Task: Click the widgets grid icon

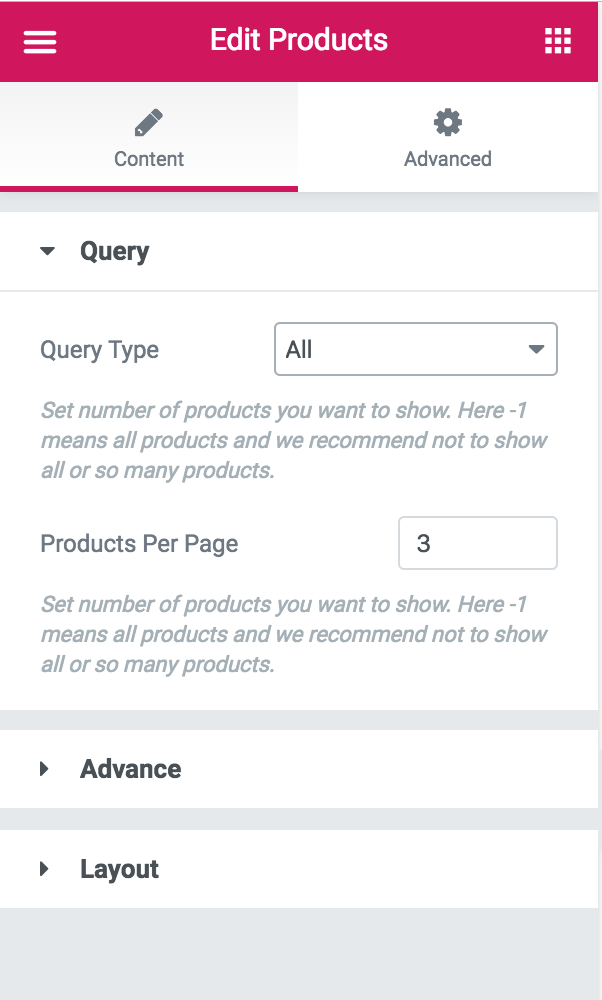Action: click(557, 41)
